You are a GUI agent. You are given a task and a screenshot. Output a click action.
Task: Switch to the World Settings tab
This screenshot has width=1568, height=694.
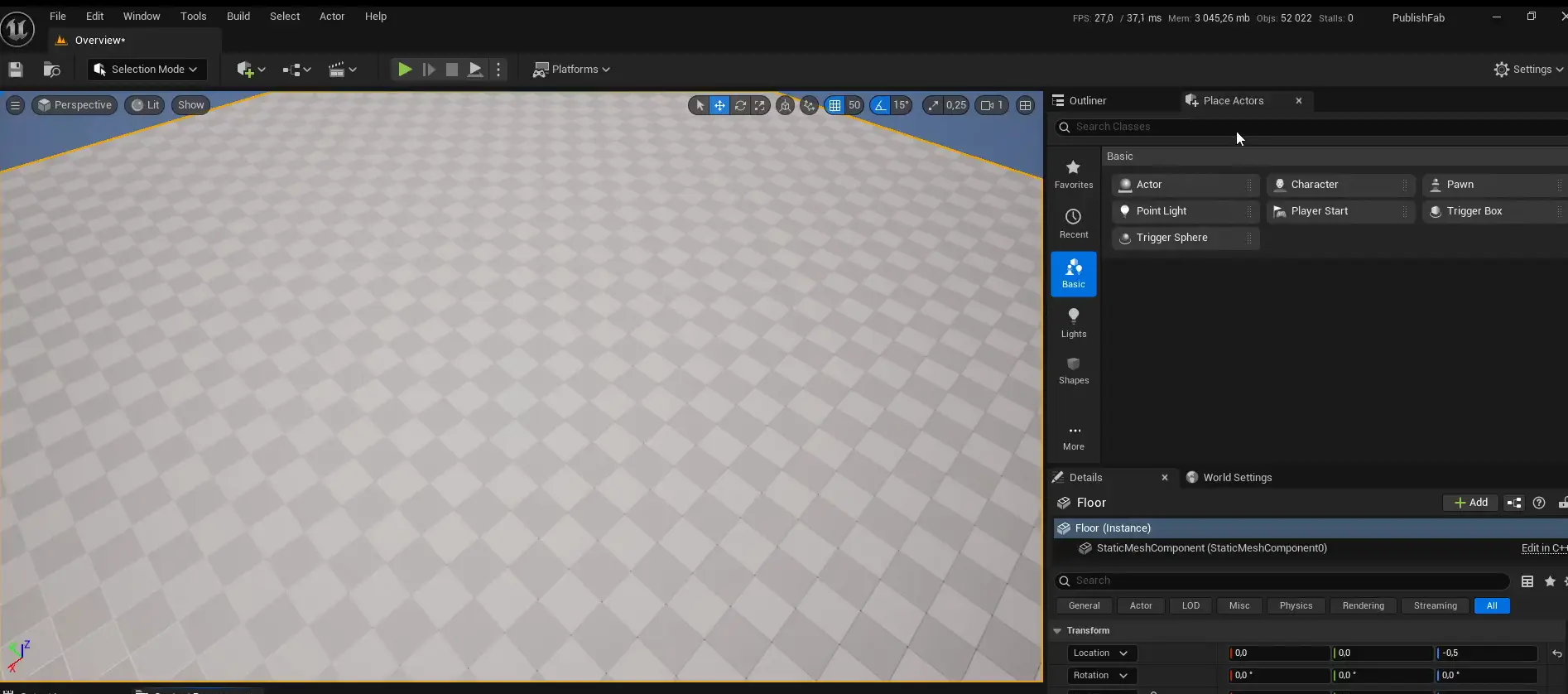coord(1237,478)
